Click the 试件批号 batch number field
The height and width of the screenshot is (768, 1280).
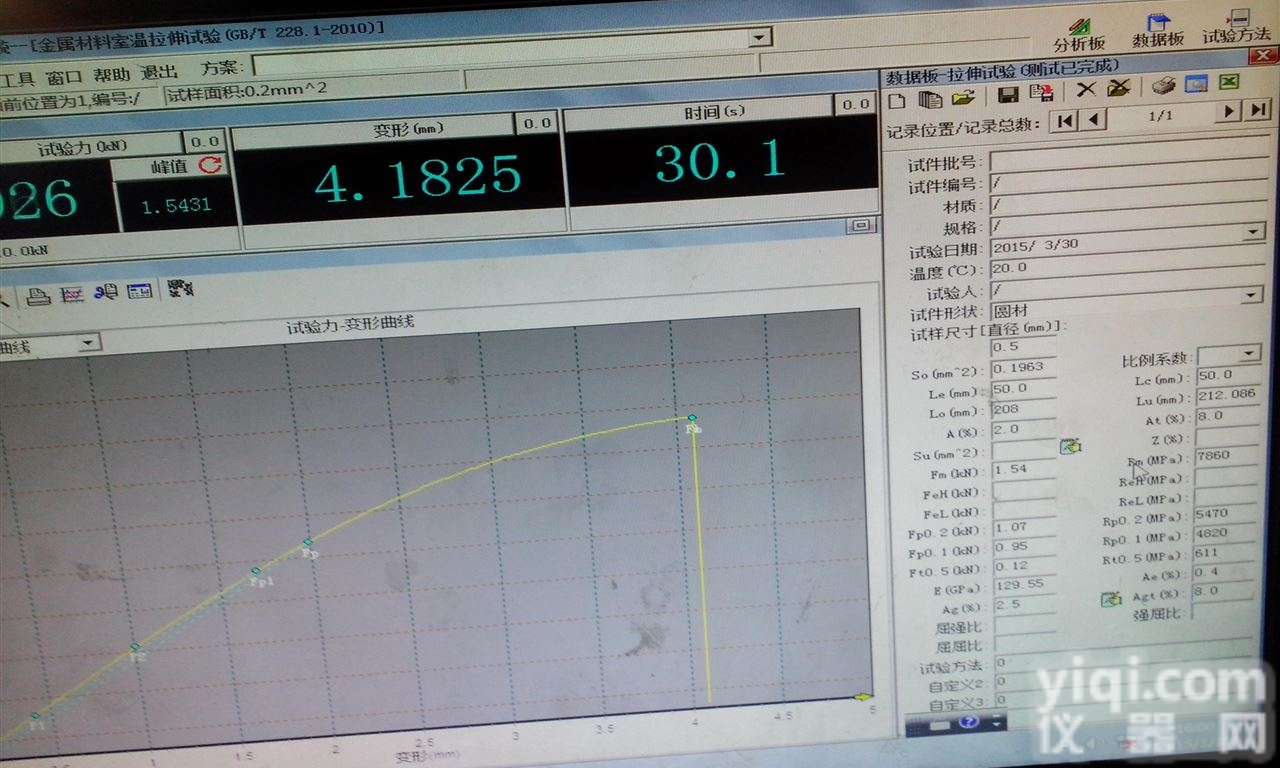pyautogui.click(x=1120, y=162)
